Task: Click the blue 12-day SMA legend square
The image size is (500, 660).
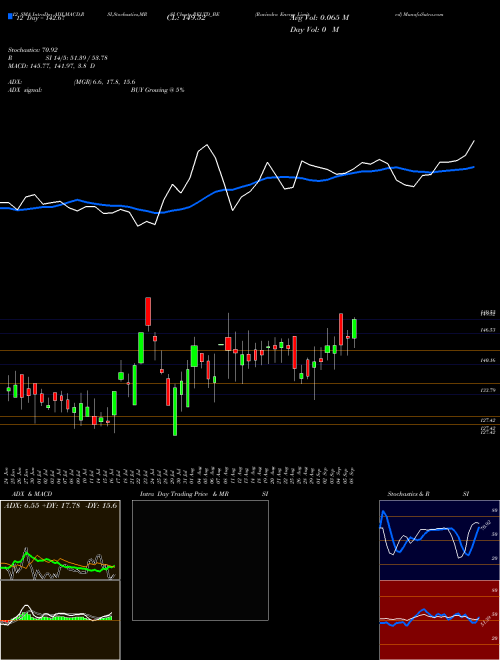Action: [x=10, y=17]
